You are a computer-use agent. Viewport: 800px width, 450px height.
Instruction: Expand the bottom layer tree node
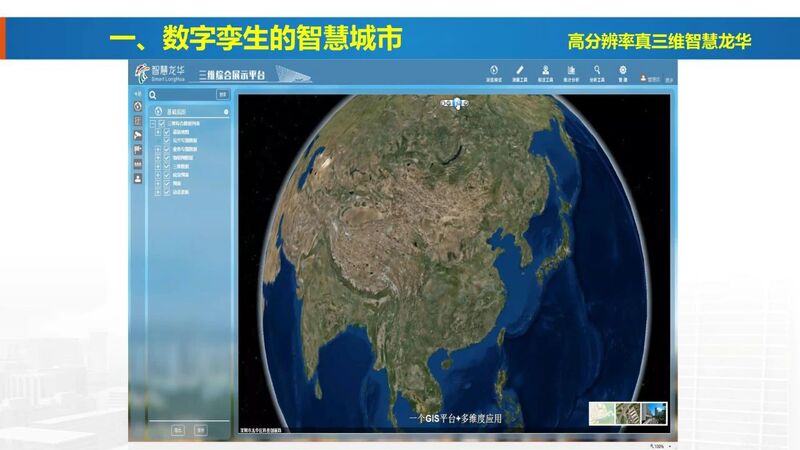tap(158, 193)
